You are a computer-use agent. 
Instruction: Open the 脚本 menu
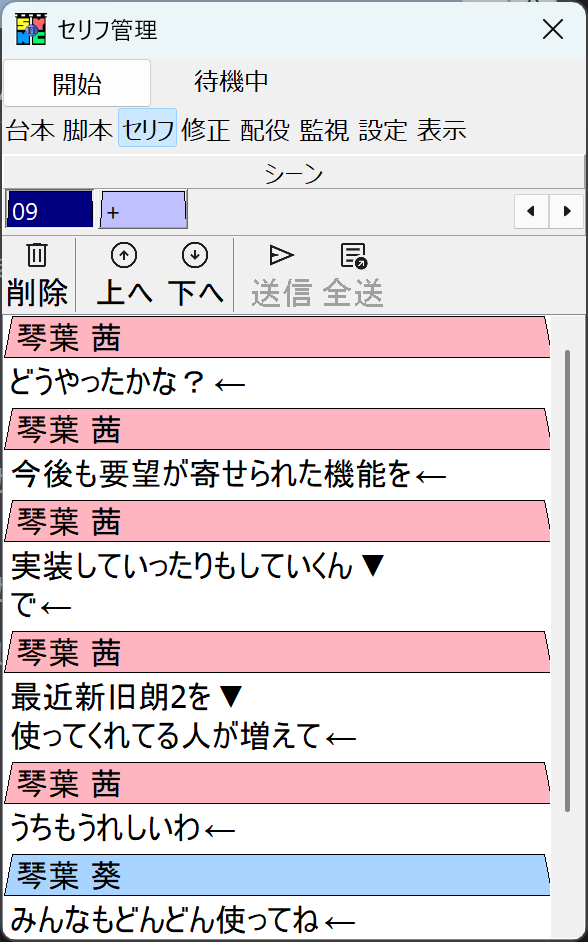[x=88, y=130]
